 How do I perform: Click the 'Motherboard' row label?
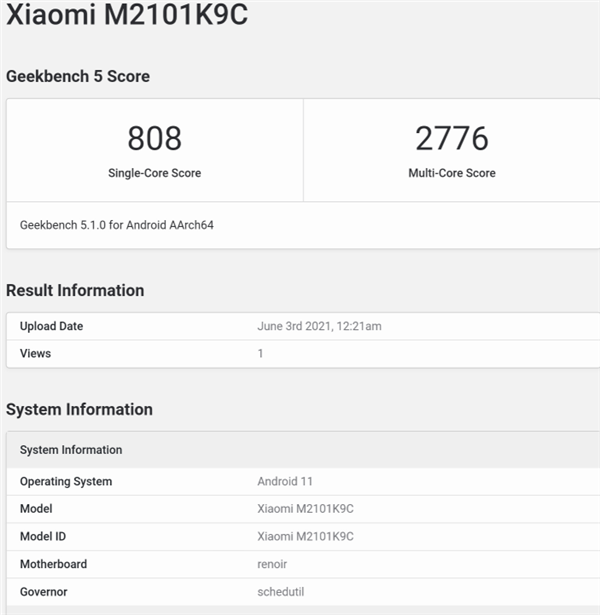(53, 564)
